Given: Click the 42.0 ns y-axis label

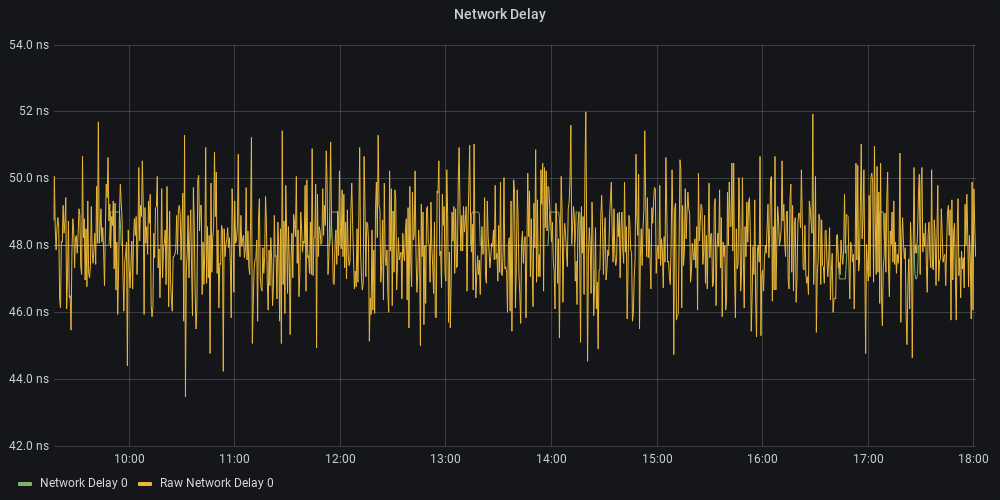Looking at the screenshot, I should coord(29,445).
